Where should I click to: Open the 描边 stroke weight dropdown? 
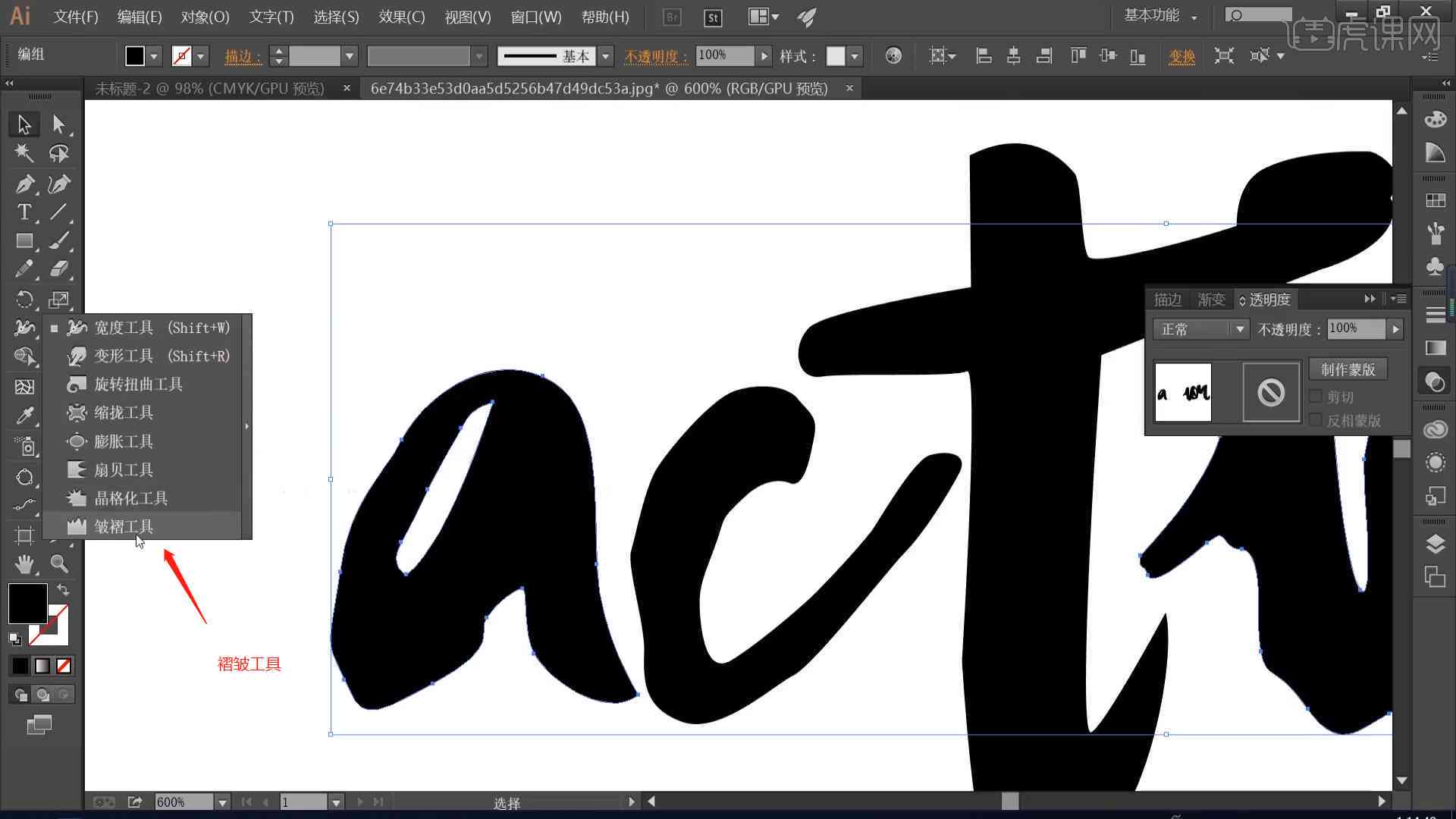349,55
